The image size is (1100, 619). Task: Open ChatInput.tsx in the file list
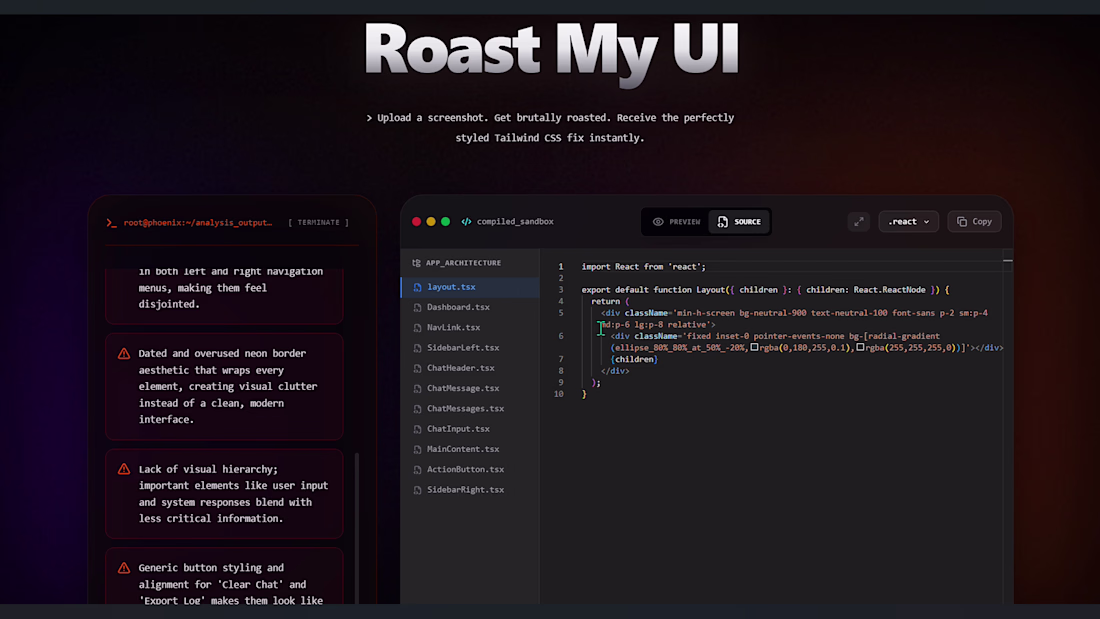470,430
